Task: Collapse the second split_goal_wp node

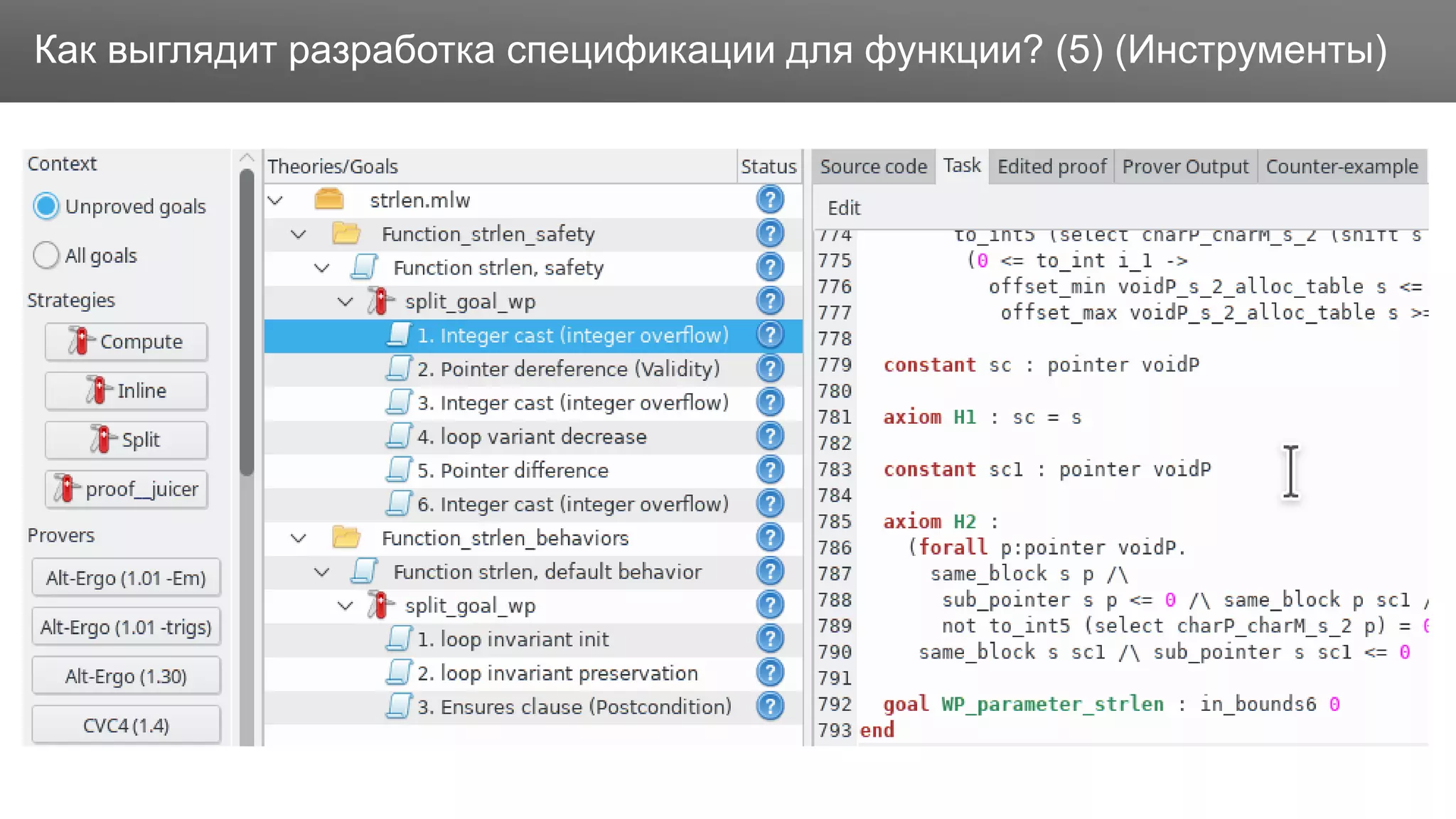Action: point(346,606)
